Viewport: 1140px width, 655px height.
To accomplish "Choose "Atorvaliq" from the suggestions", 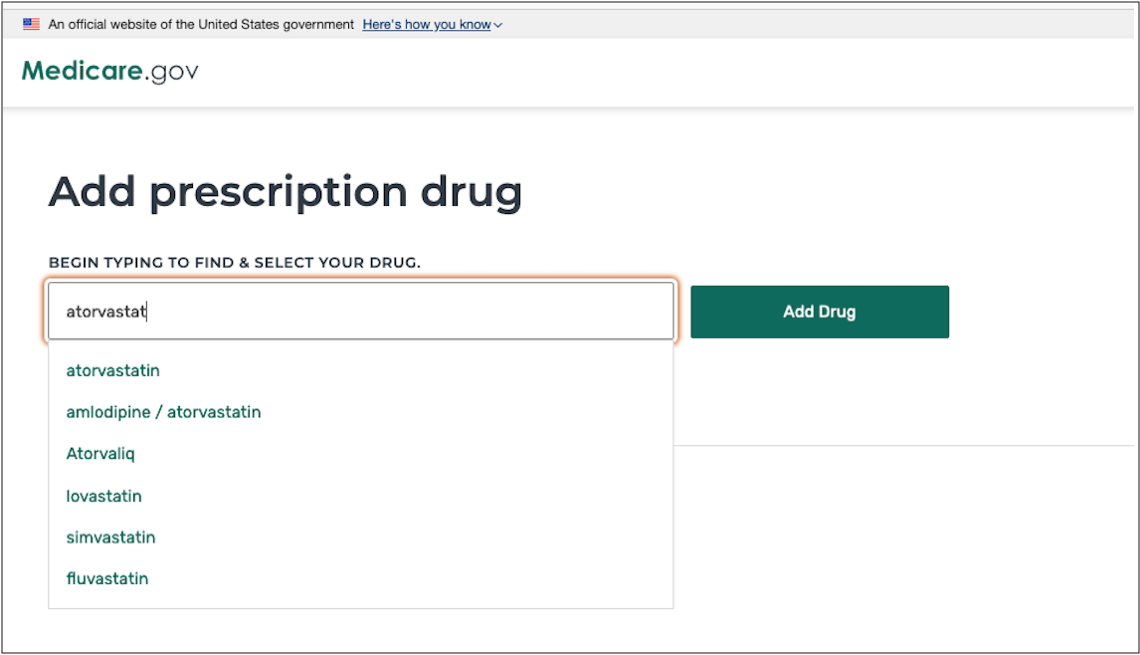I will tap(99, 453).
